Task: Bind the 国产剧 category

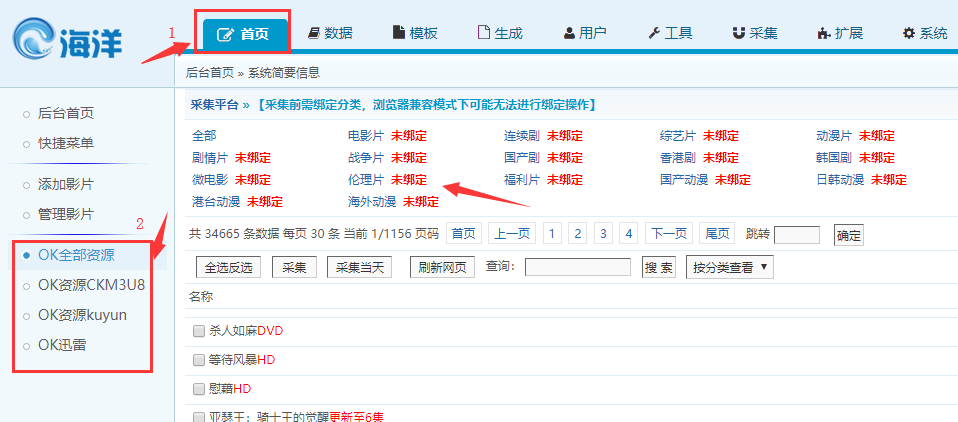Action: pos(565,158)
